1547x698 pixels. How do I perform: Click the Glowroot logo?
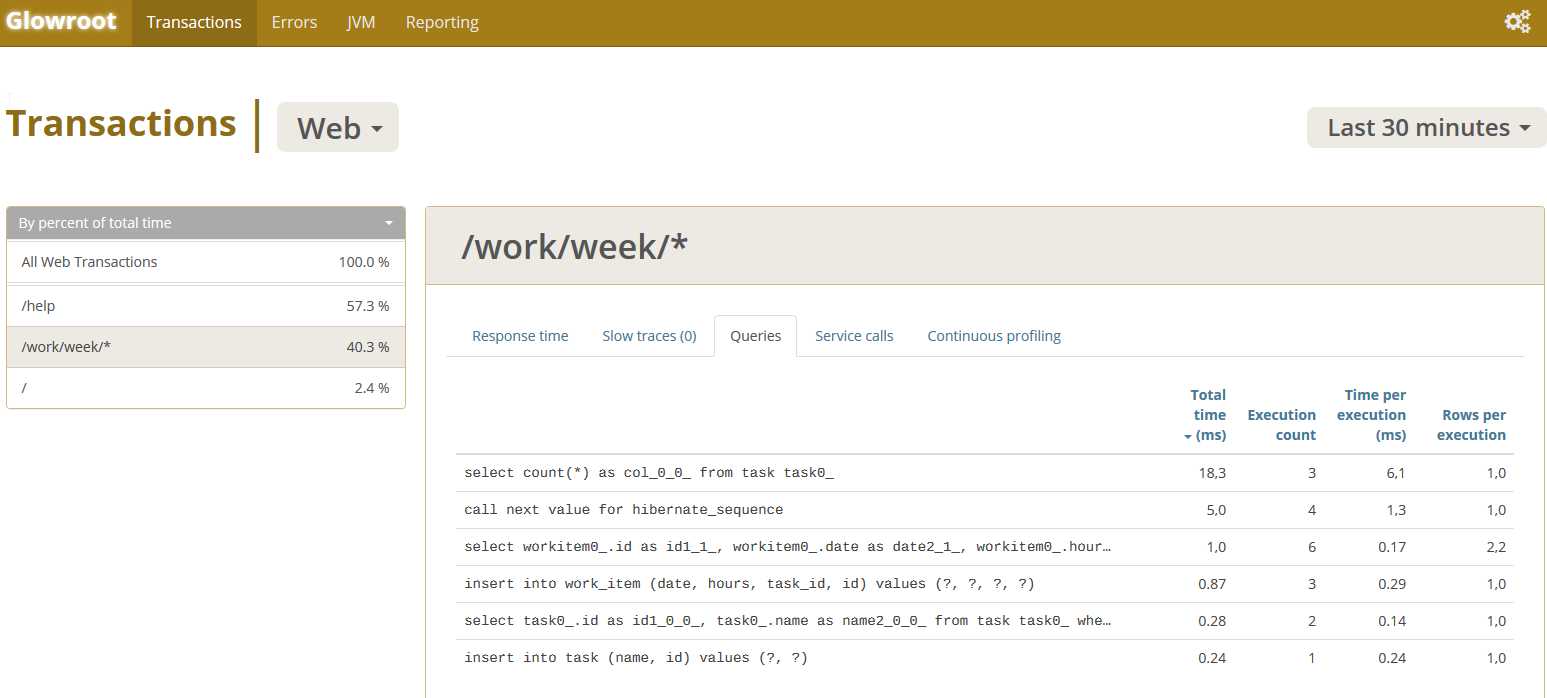61,22
